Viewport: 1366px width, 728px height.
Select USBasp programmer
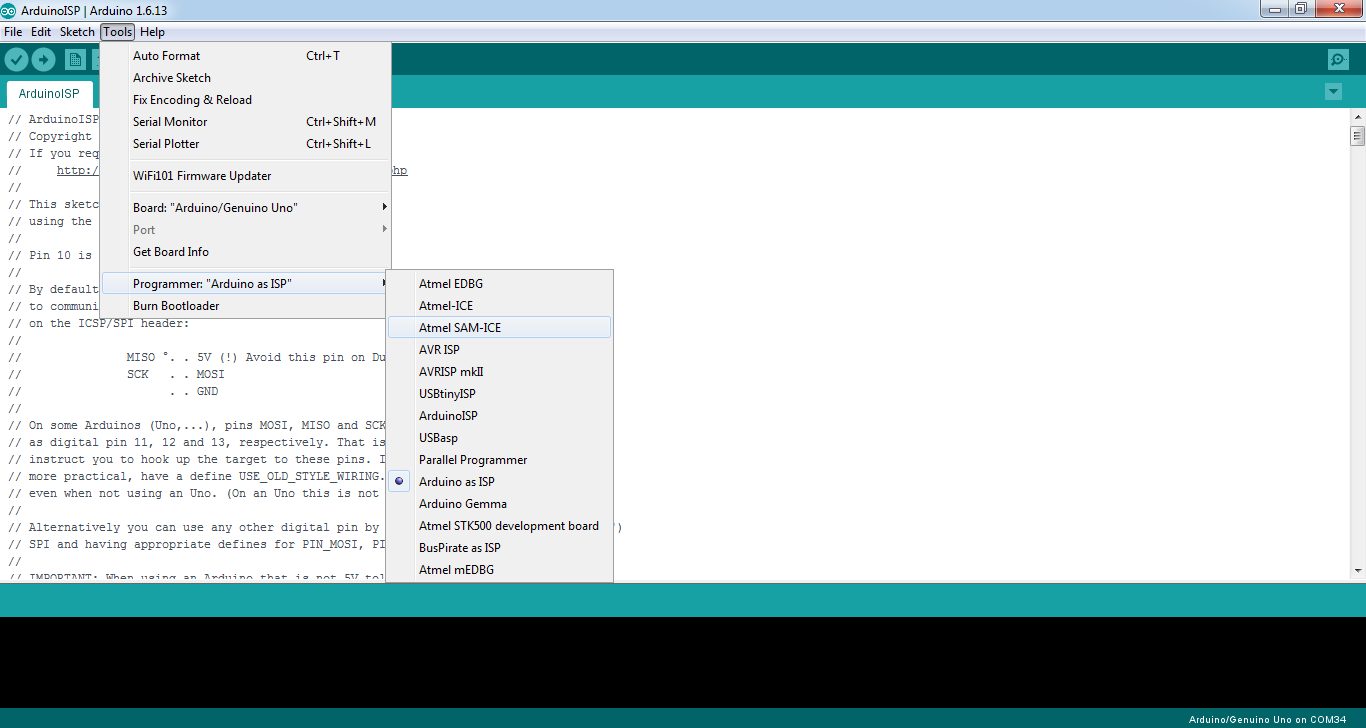(499, 438)
